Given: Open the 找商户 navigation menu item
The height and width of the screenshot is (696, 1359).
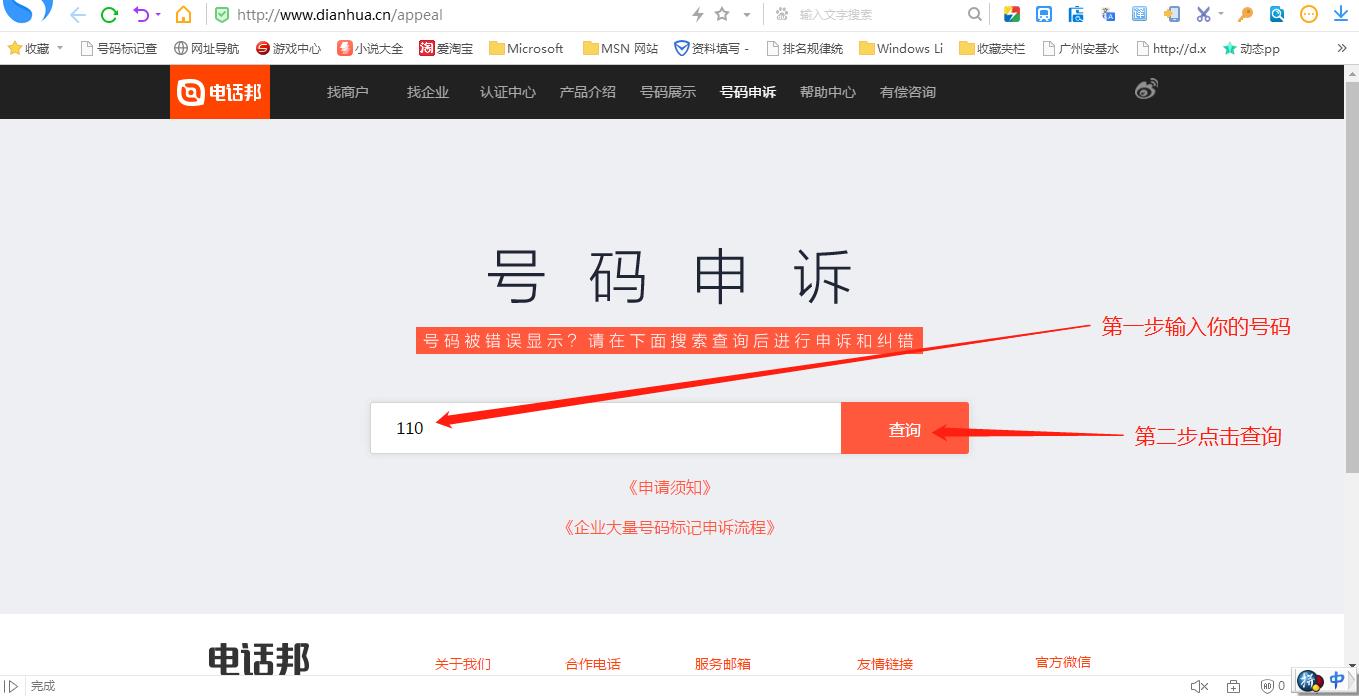Looking at the screenshot, I should tap(347, 92).
